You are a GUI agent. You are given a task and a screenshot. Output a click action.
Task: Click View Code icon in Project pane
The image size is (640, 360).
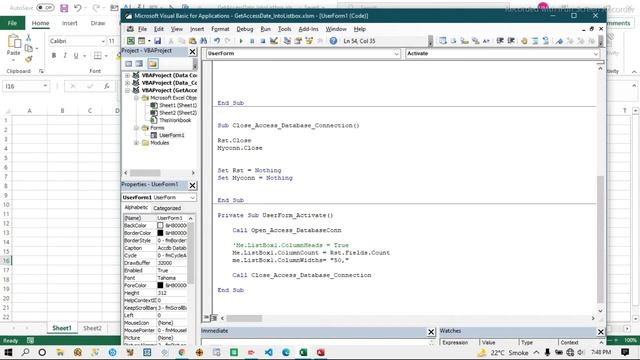click(129, 64)
